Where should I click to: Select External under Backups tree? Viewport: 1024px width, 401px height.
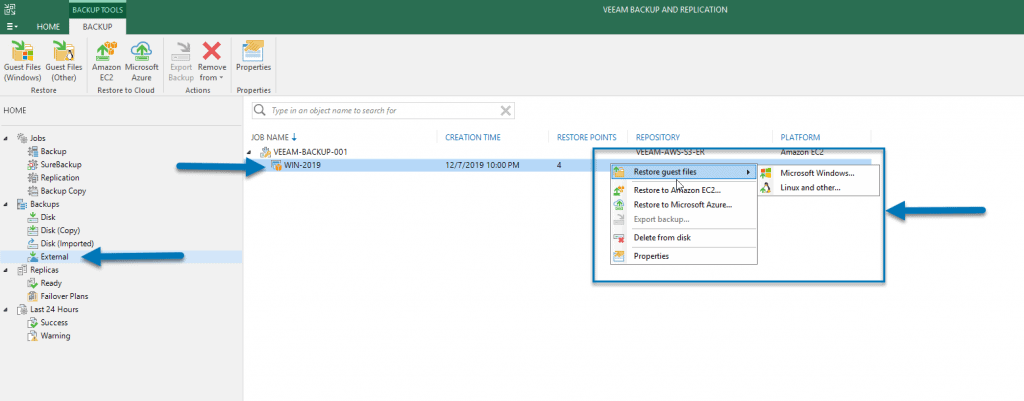54,257
